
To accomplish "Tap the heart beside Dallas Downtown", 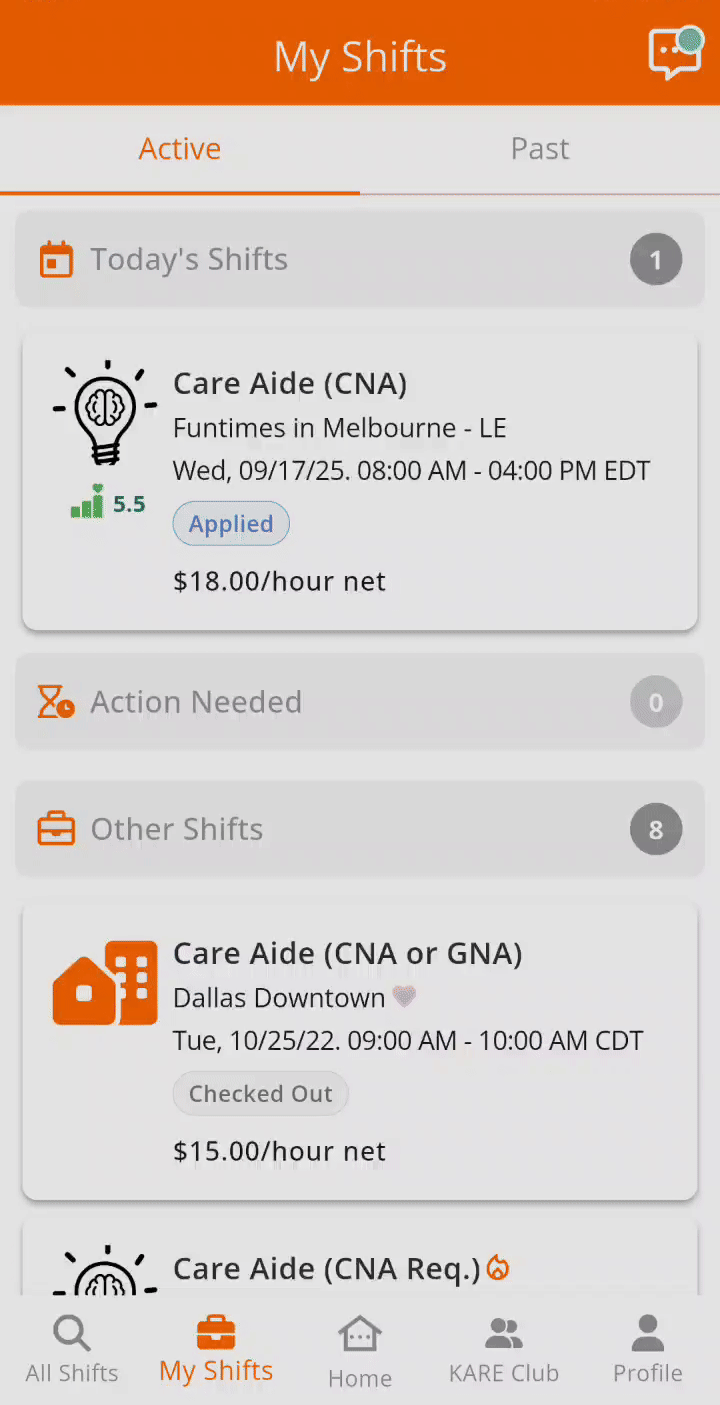I will point(404,997).
